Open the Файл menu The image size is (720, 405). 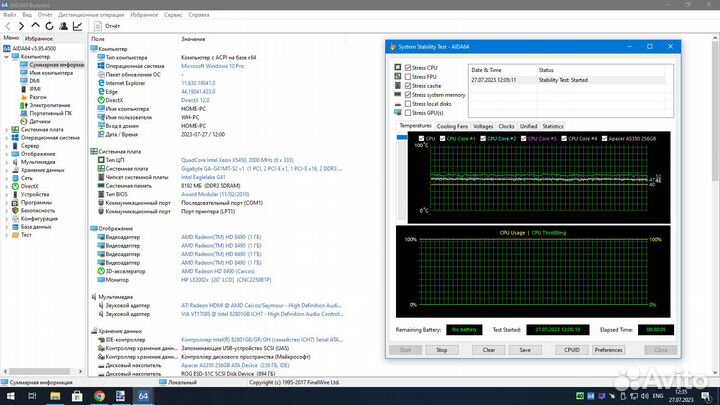(10, 15)
